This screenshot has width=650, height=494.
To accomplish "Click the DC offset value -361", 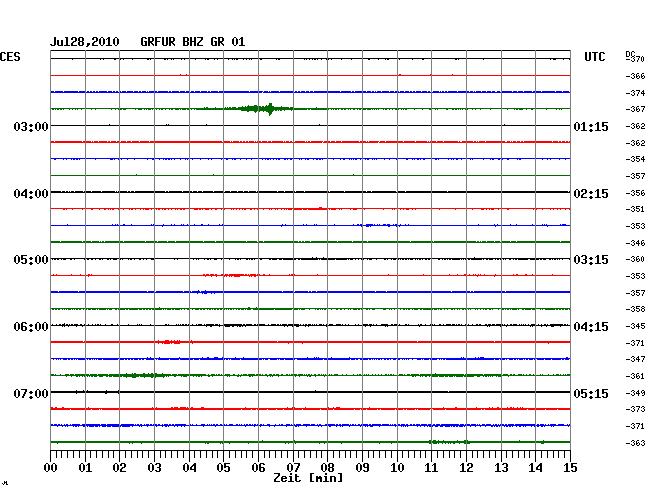I will tap(635, 376).
